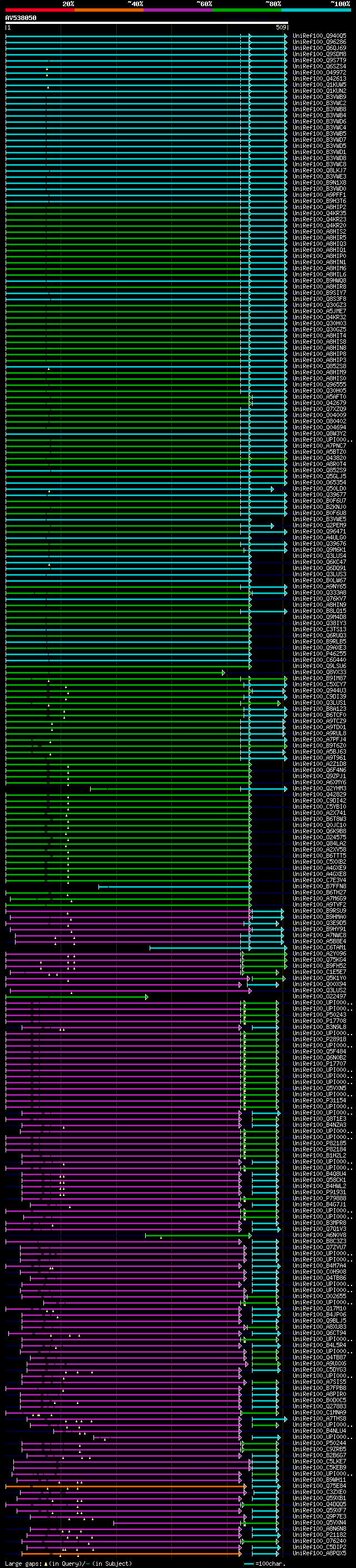
Task: Click the UniRef100_A2X741 label
Action: click(319, 813)
